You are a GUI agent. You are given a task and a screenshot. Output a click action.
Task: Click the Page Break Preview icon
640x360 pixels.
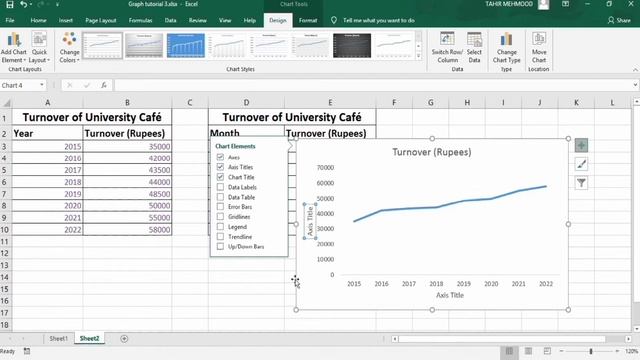547,351
